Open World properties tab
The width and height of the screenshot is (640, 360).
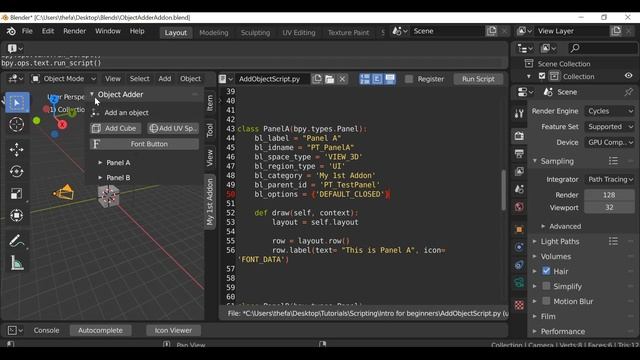pyautogui.click(x=519, y=207)
